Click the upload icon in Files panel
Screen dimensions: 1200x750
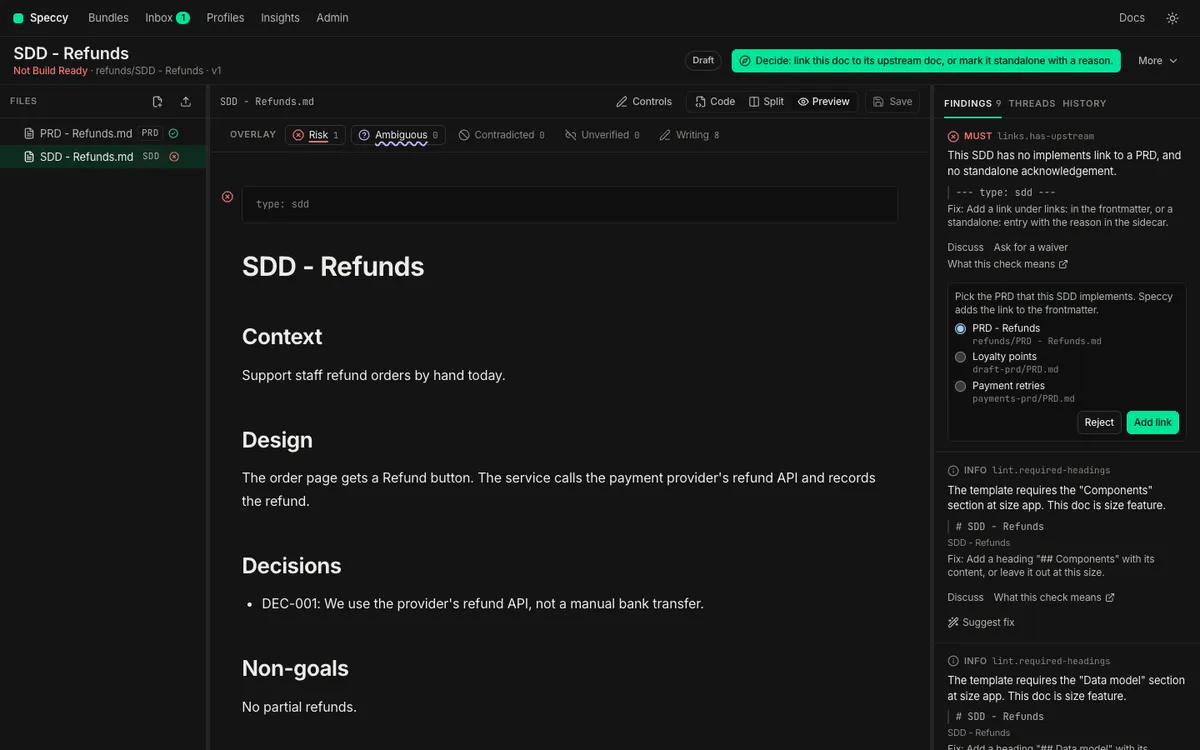(x=186, y=102)
